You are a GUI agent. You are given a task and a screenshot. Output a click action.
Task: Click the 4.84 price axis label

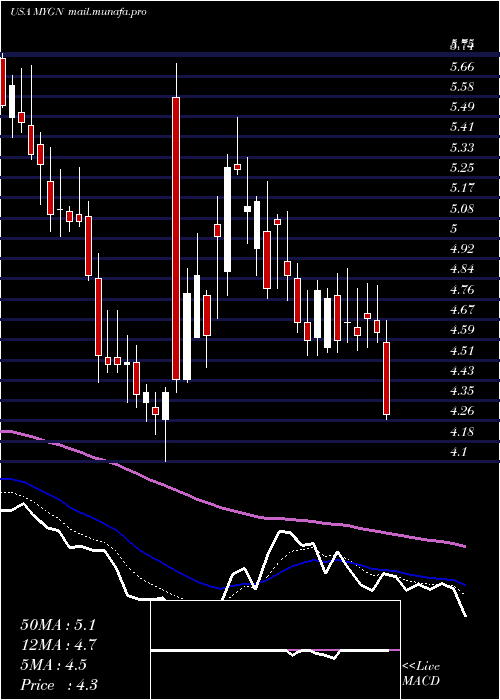462,269
